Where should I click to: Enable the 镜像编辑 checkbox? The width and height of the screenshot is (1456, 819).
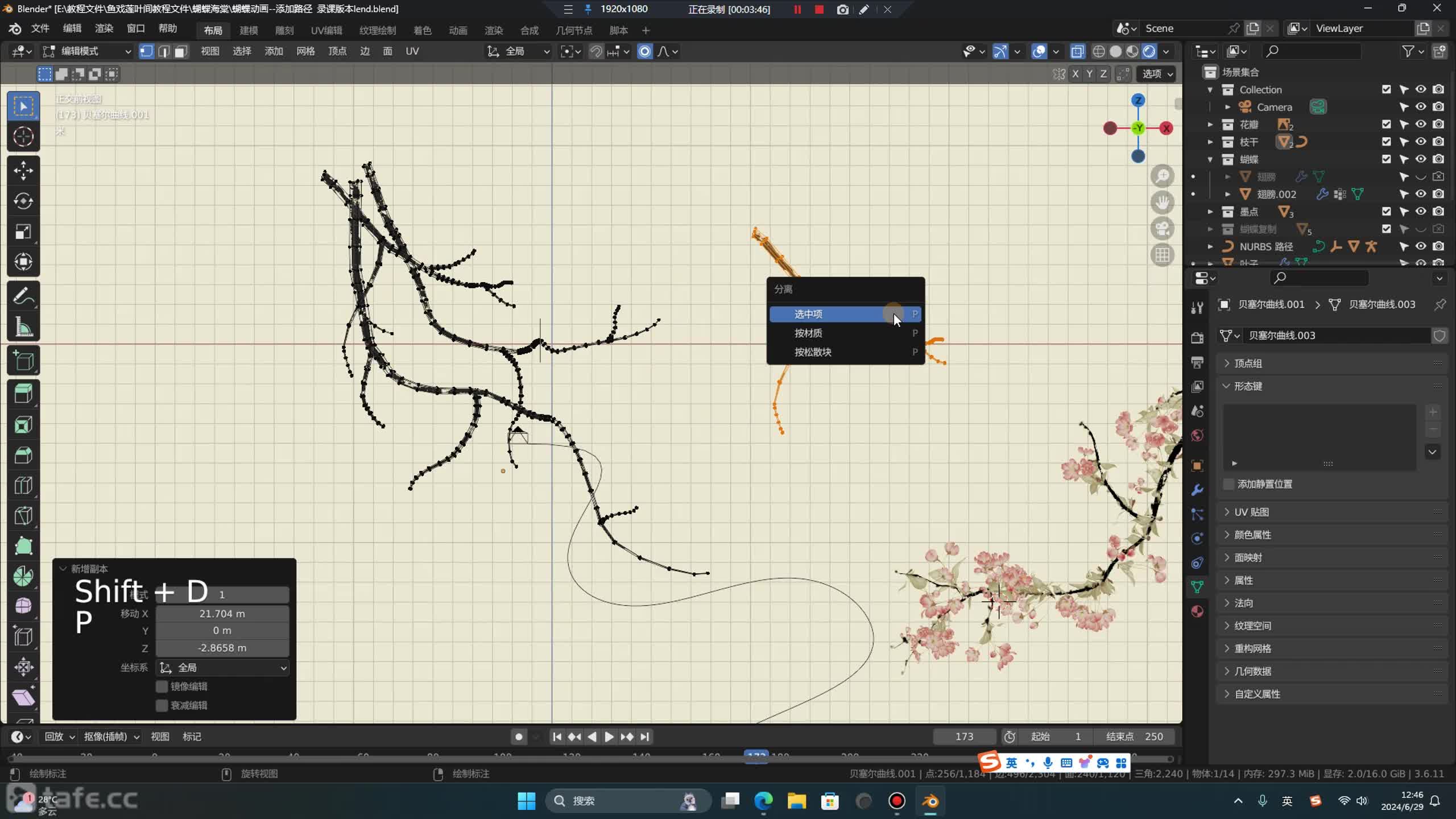(162, 686)
